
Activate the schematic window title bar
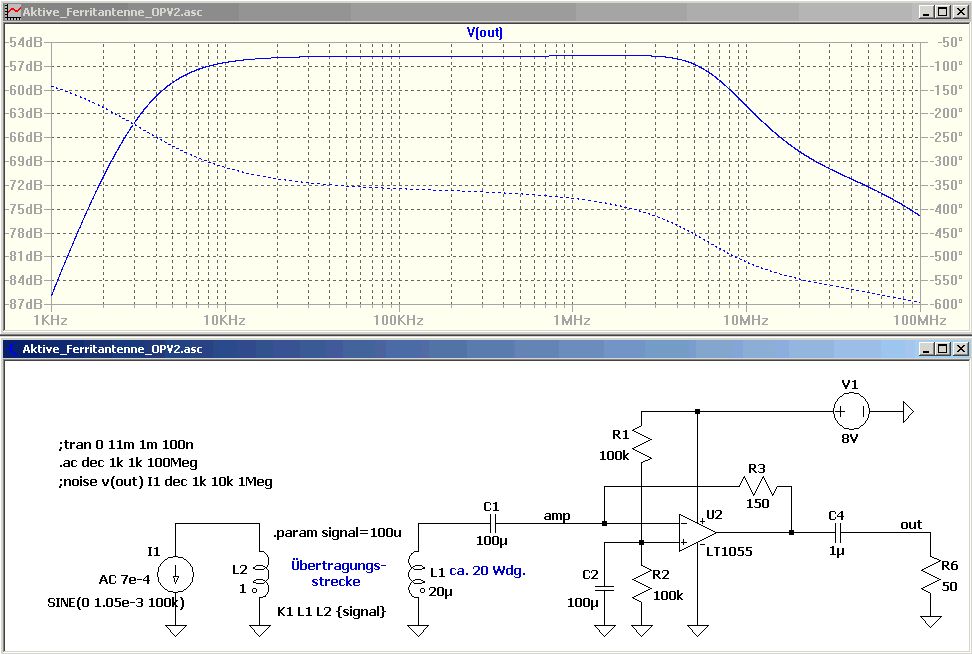[486, 348]
